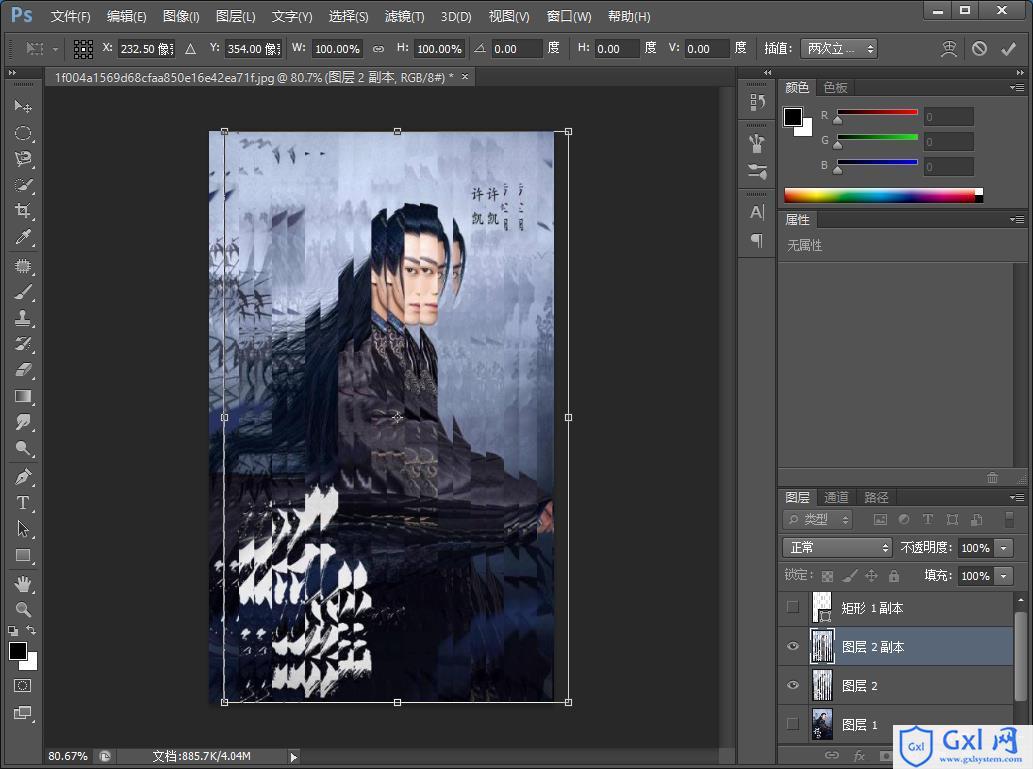
Task: Click the R red channel slider
Action: [x=877, y=113]
